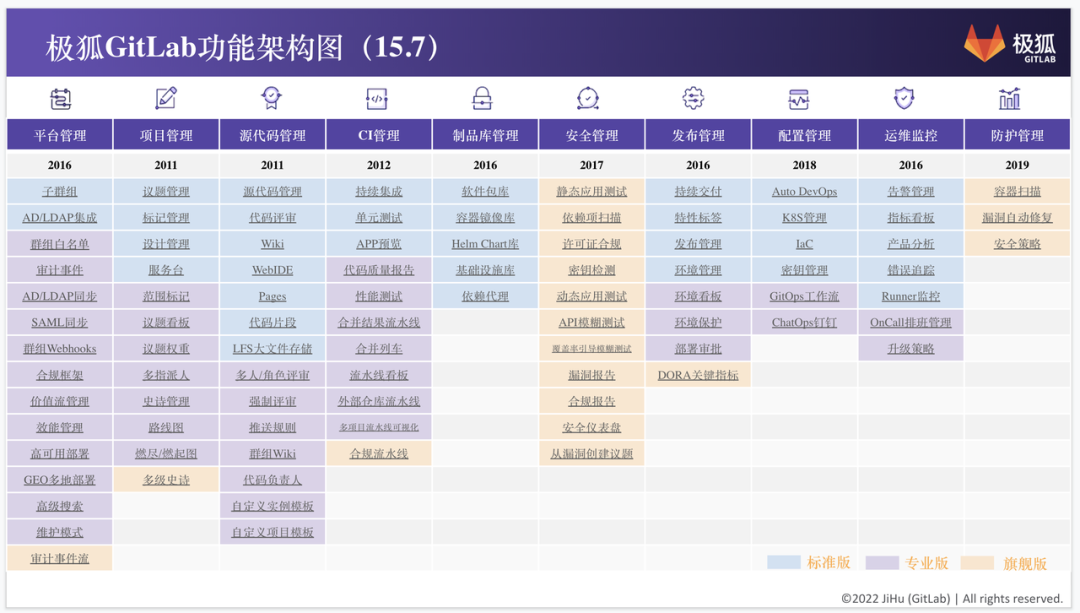Screen dimensions: 1080x613
Task: Open the 审计事件流 link
Action: click(60, 558)
